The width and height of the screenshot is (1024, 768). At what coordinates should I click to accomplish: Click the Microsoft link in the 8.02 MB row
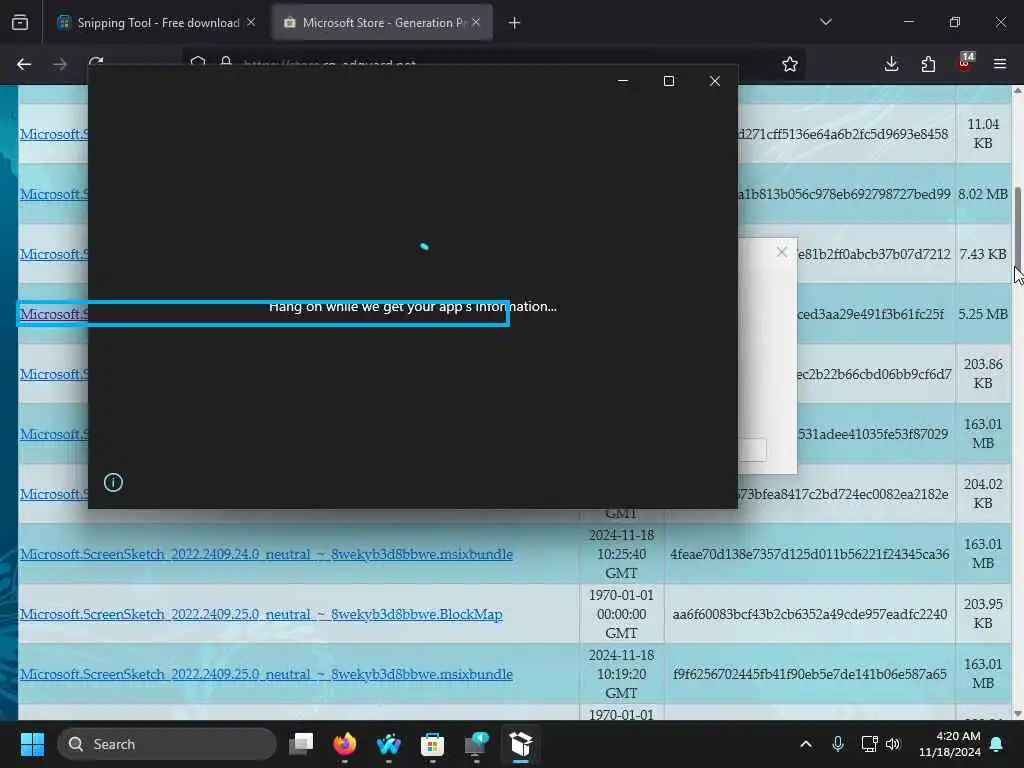[x=54, y=194]
